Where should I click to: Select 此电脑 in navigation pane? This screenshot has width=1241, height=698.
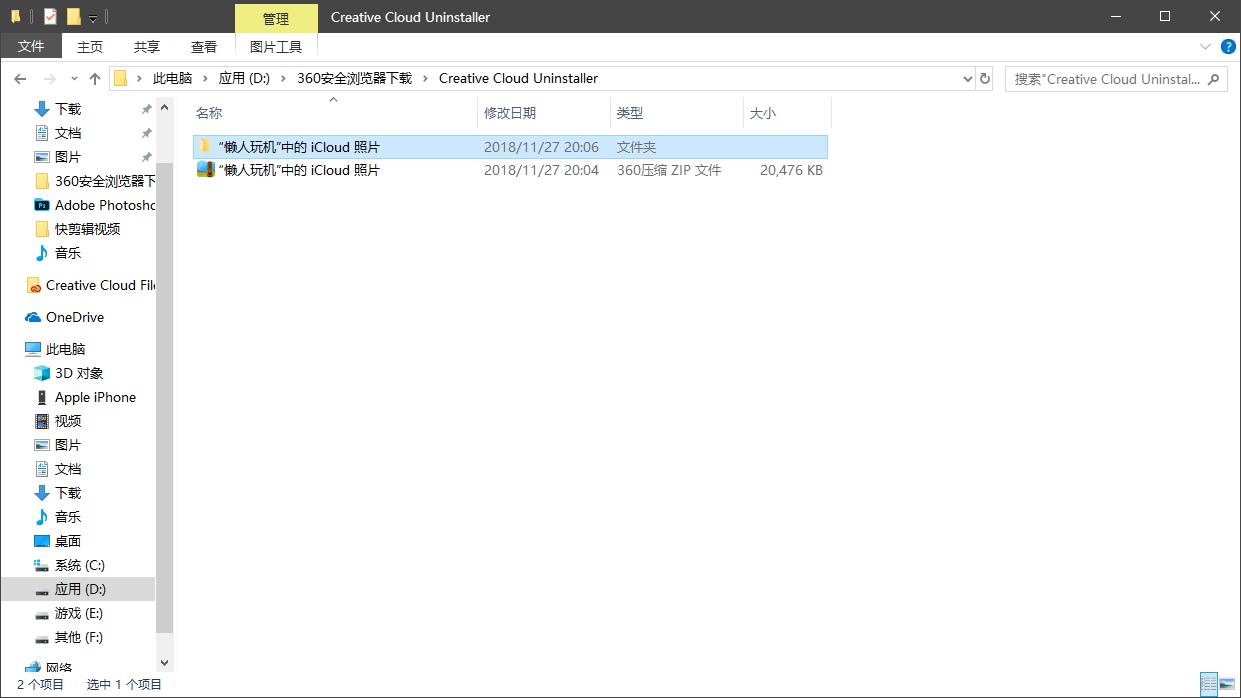pyautogui.click(x=66, y=349)
